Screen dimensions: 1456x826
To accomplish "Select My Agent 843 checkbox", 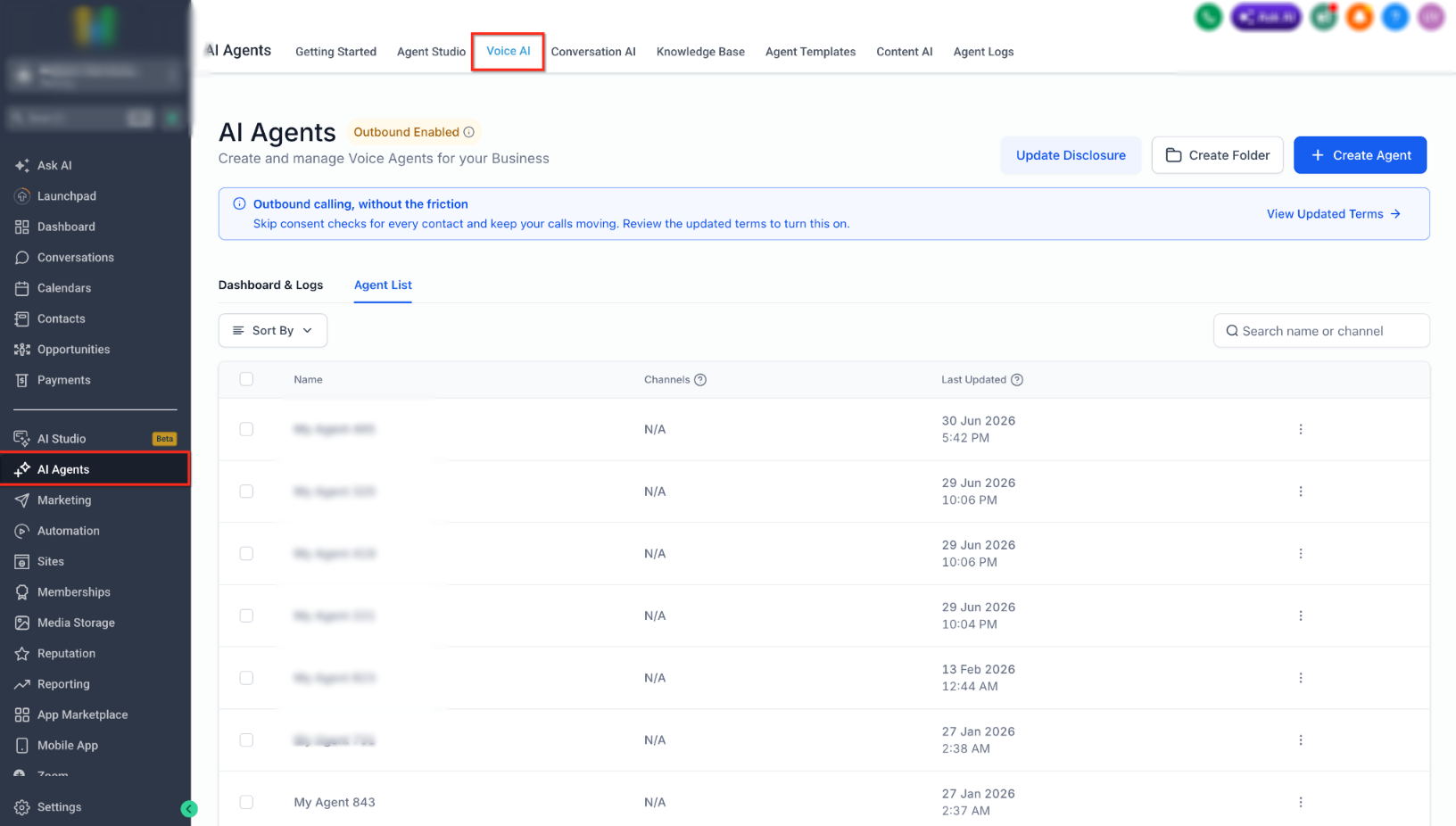I will tap(246, 802).
